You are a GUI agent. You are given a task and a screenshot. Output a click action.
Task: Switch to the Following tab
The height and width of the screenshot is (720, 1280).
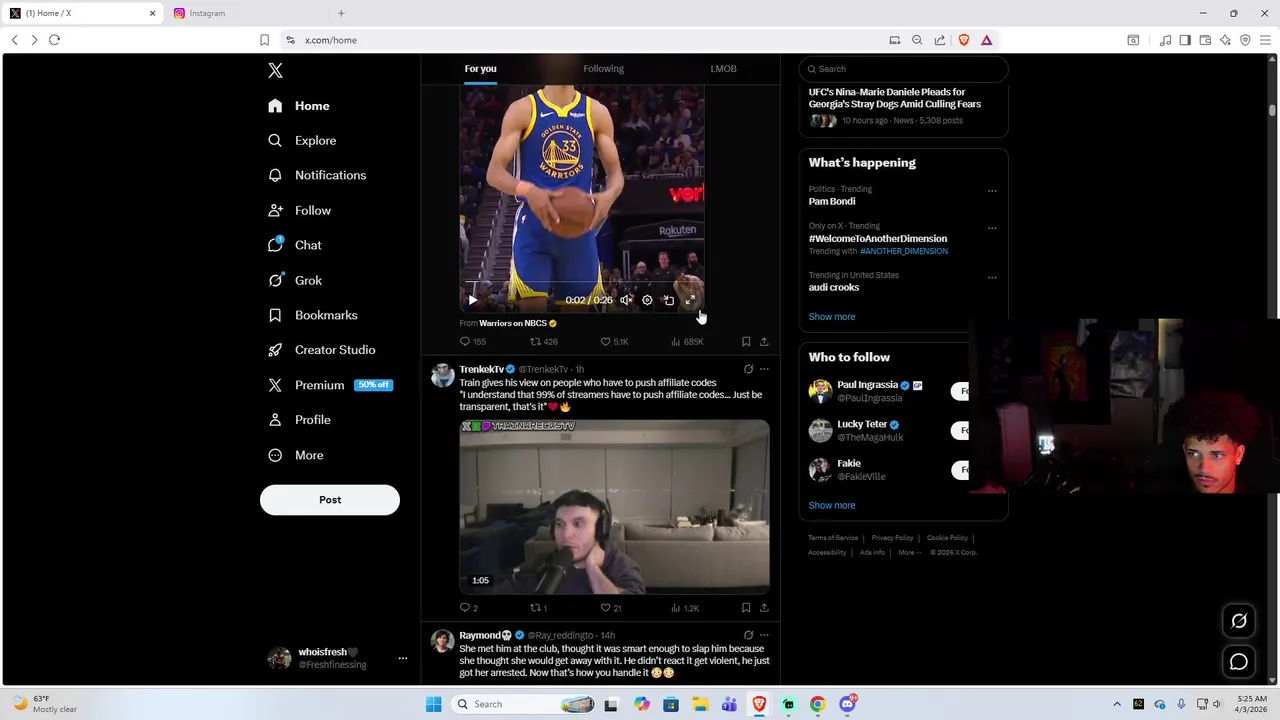tap(603, 69)
